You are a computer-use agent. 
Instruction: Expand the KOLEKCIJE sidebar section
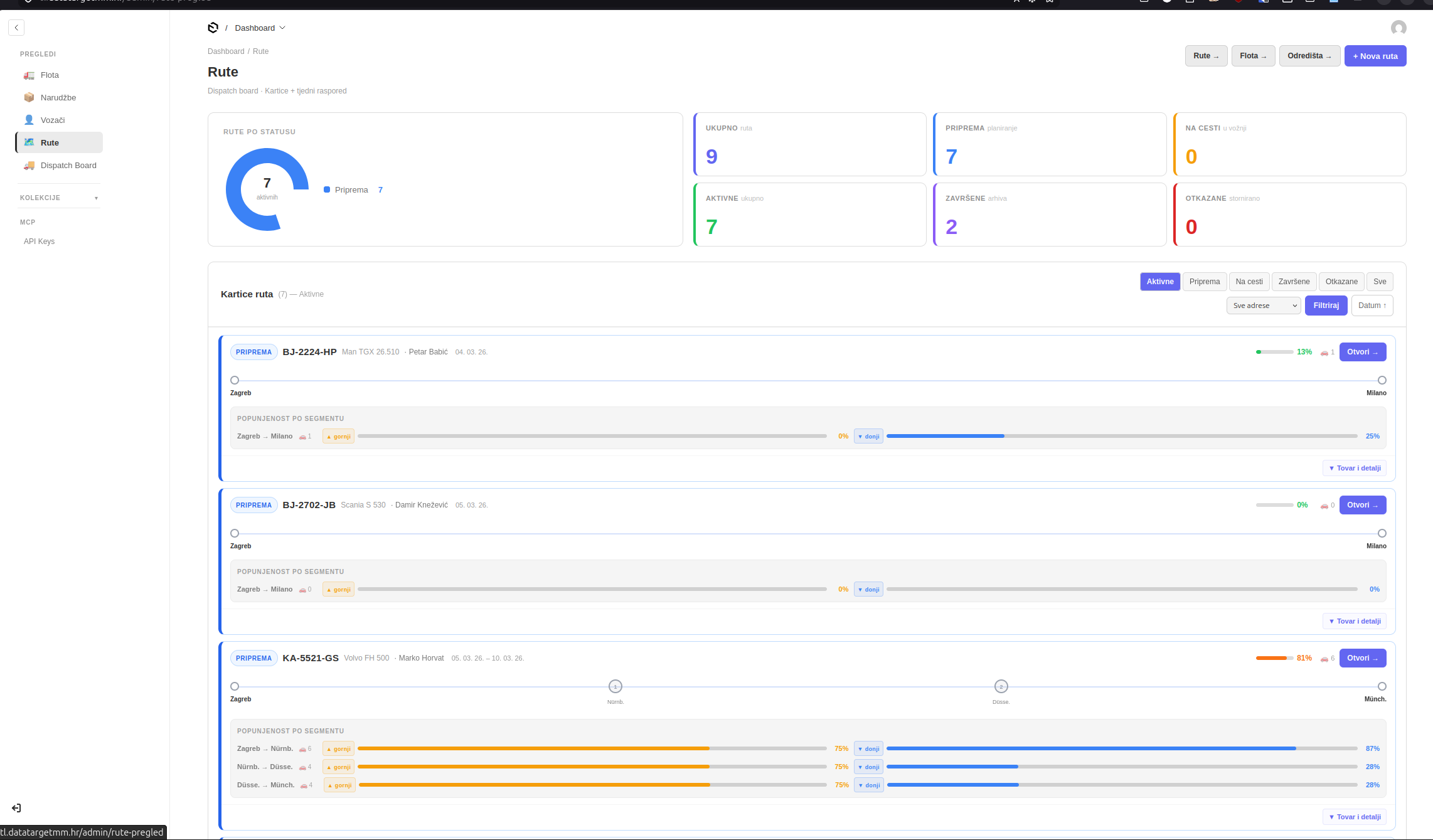tap(59, 198)
